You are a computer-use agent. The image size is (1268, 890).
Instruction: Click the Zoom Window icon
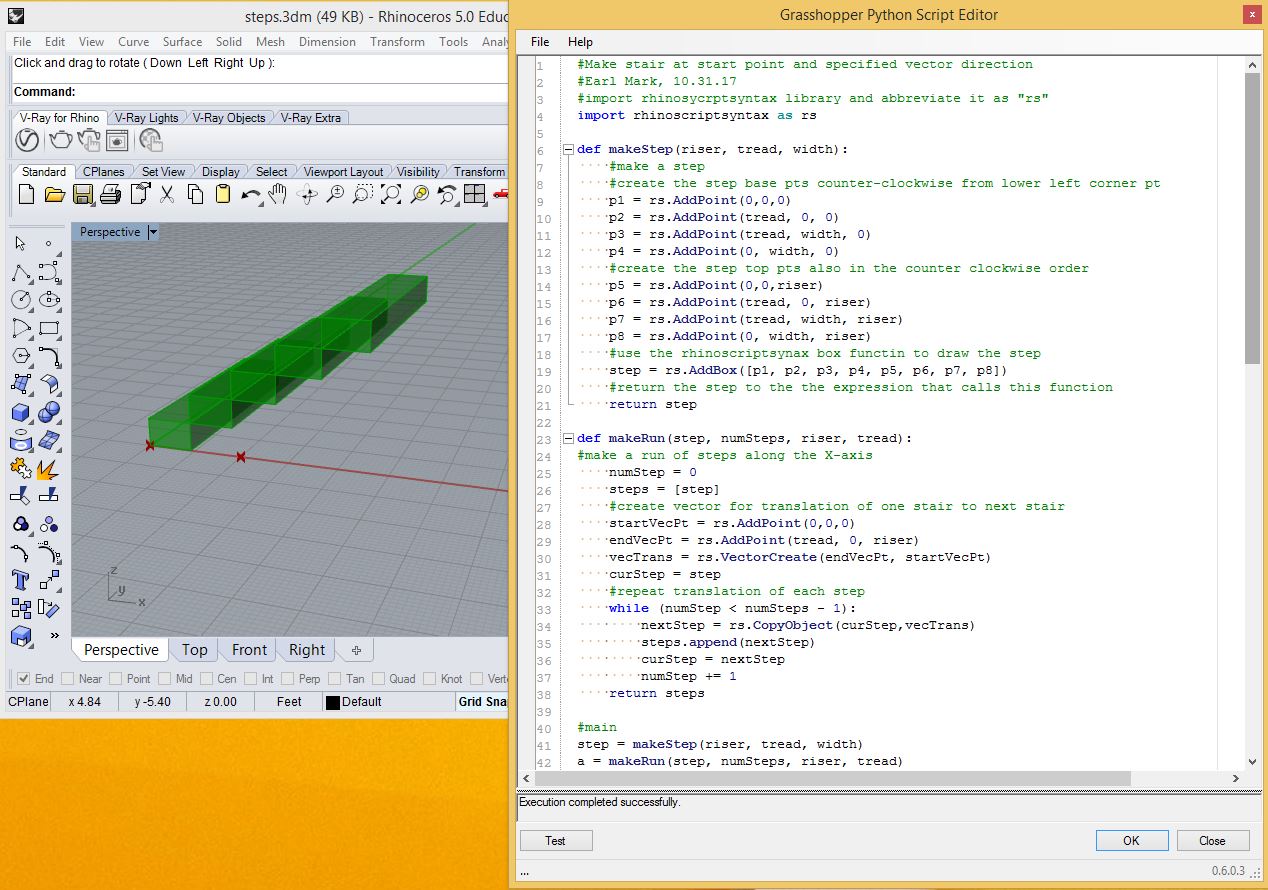click(363, 194)
